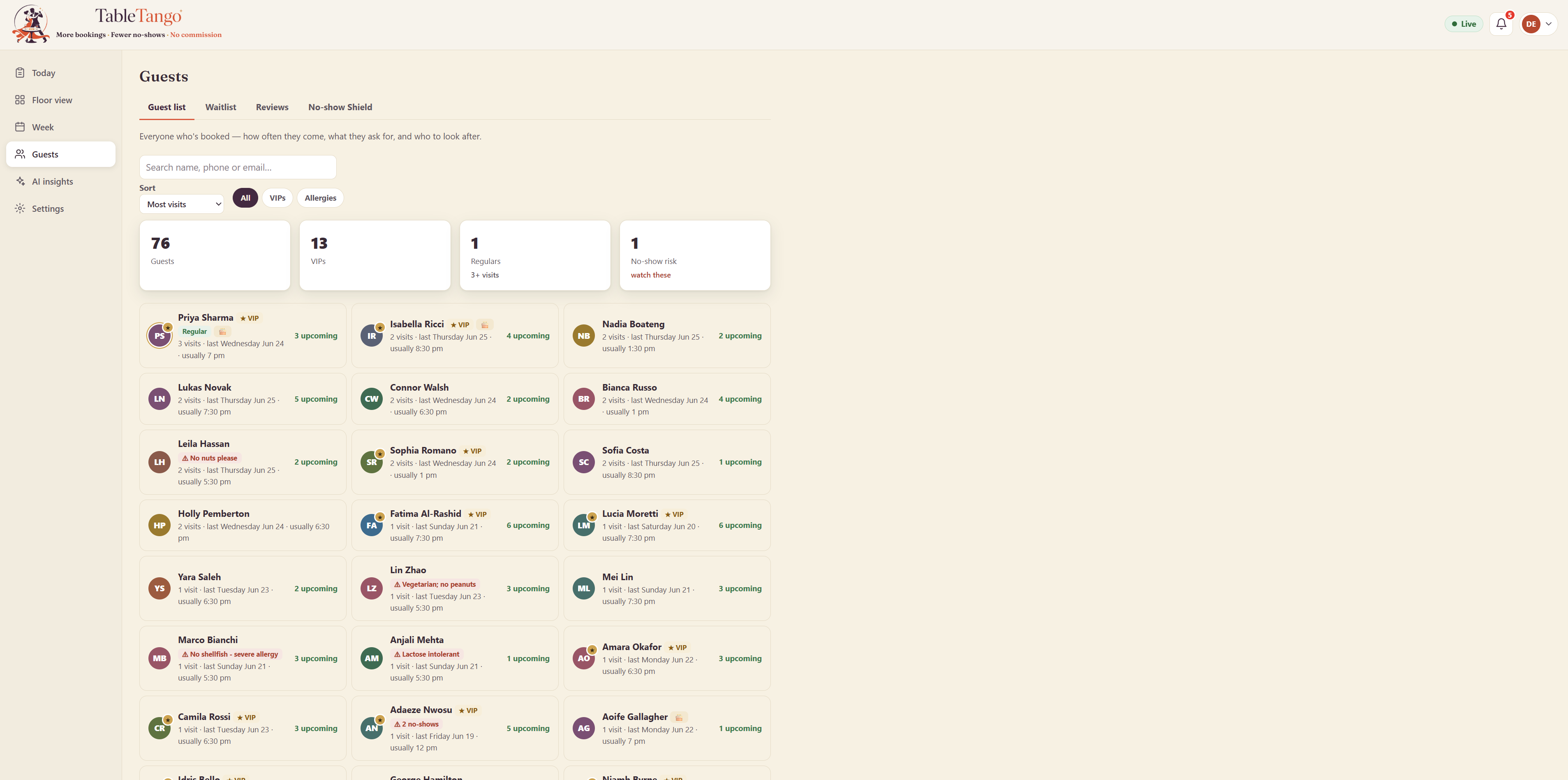Open Settings from sidebar

tap(61, 208)
